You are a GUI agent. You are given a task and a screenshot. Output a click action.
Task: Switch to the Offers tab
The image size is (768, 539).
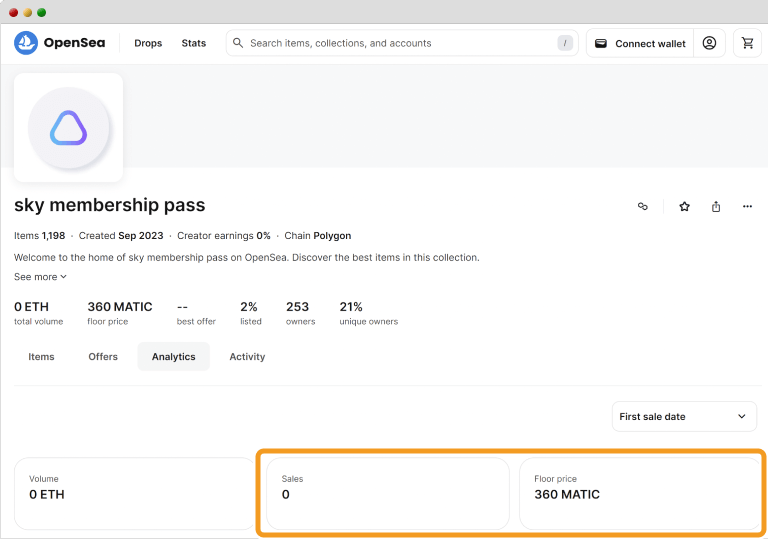(103, 357)
